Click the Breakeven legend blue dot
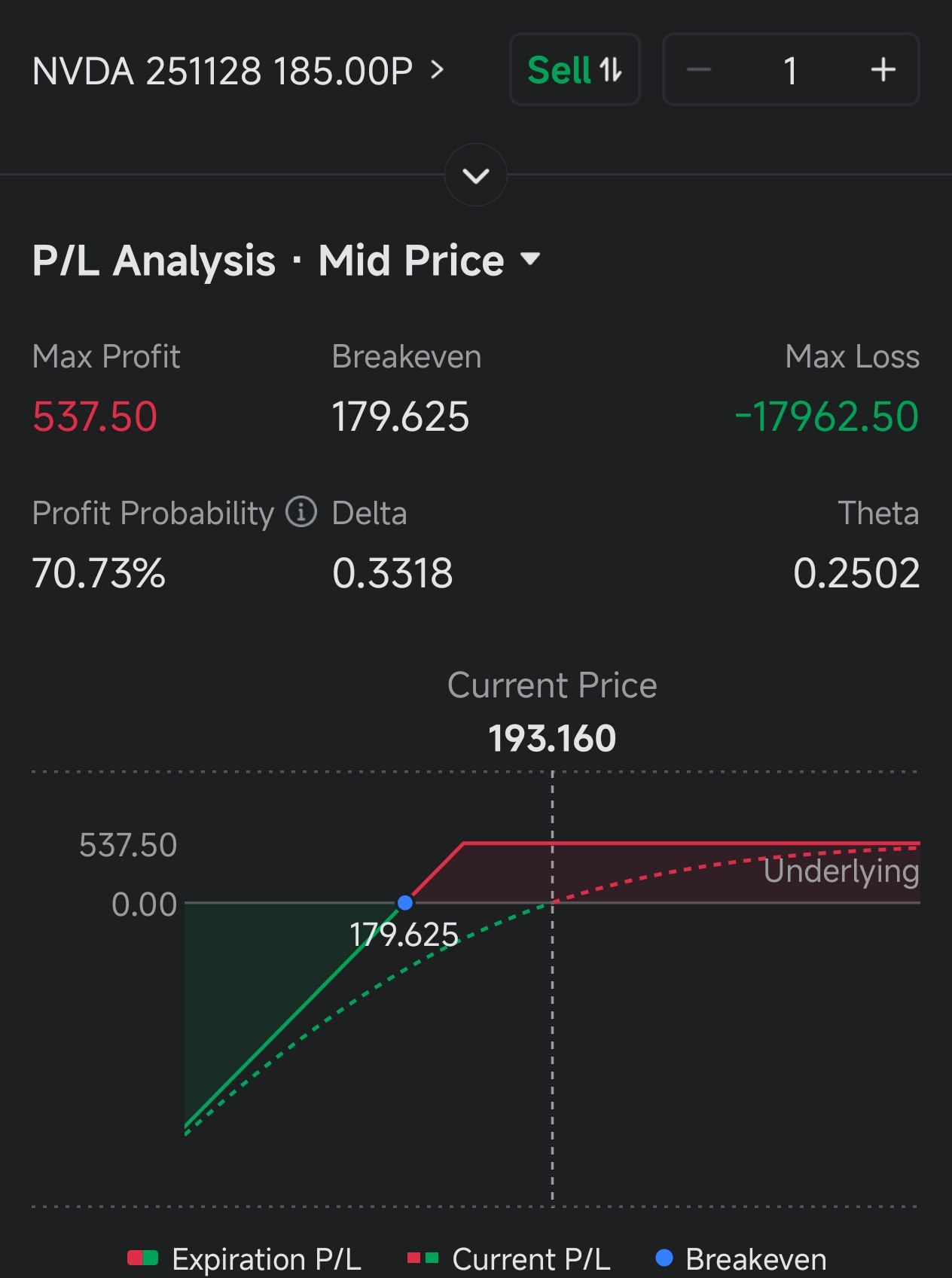Image resolution: width=952 pixels, height=1278 pixels. 664,1258
